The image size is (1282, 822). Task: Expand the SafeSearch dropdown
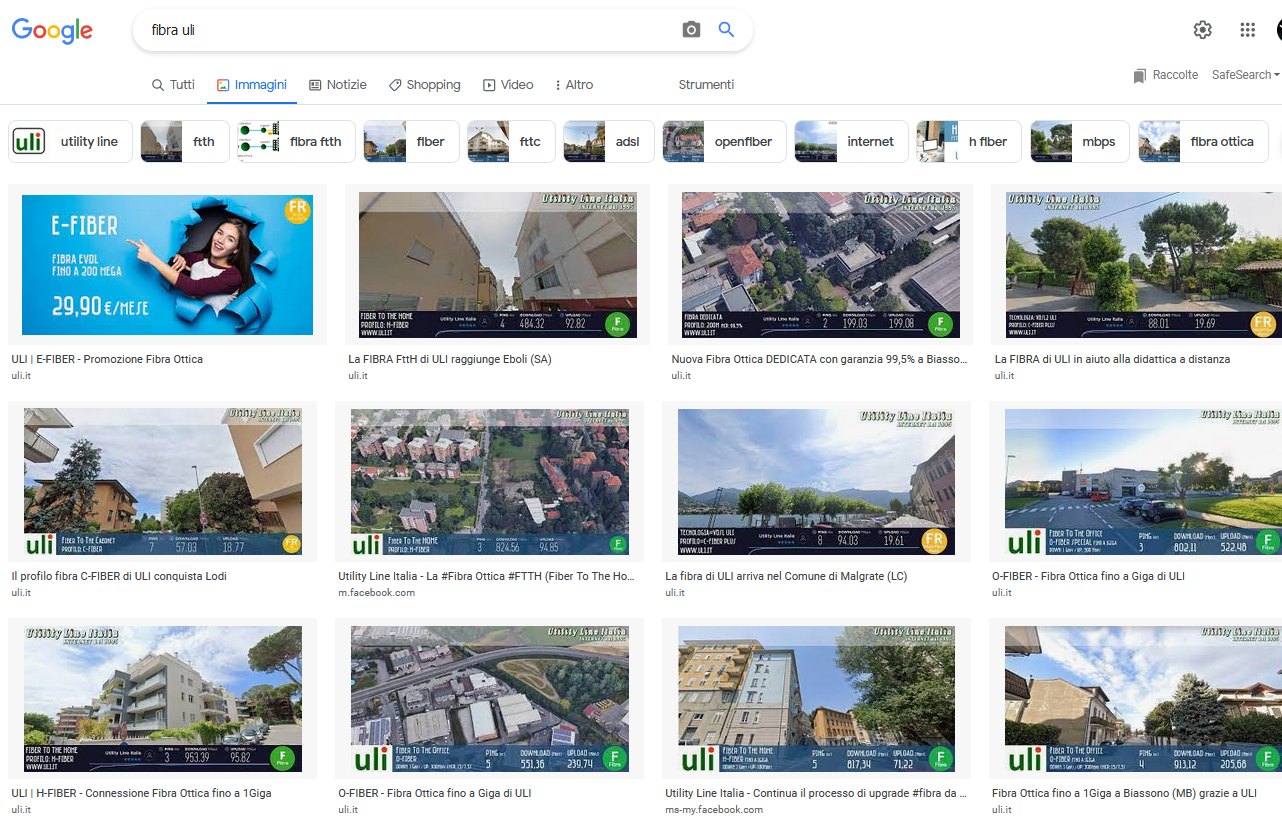tap(1245, 75)
